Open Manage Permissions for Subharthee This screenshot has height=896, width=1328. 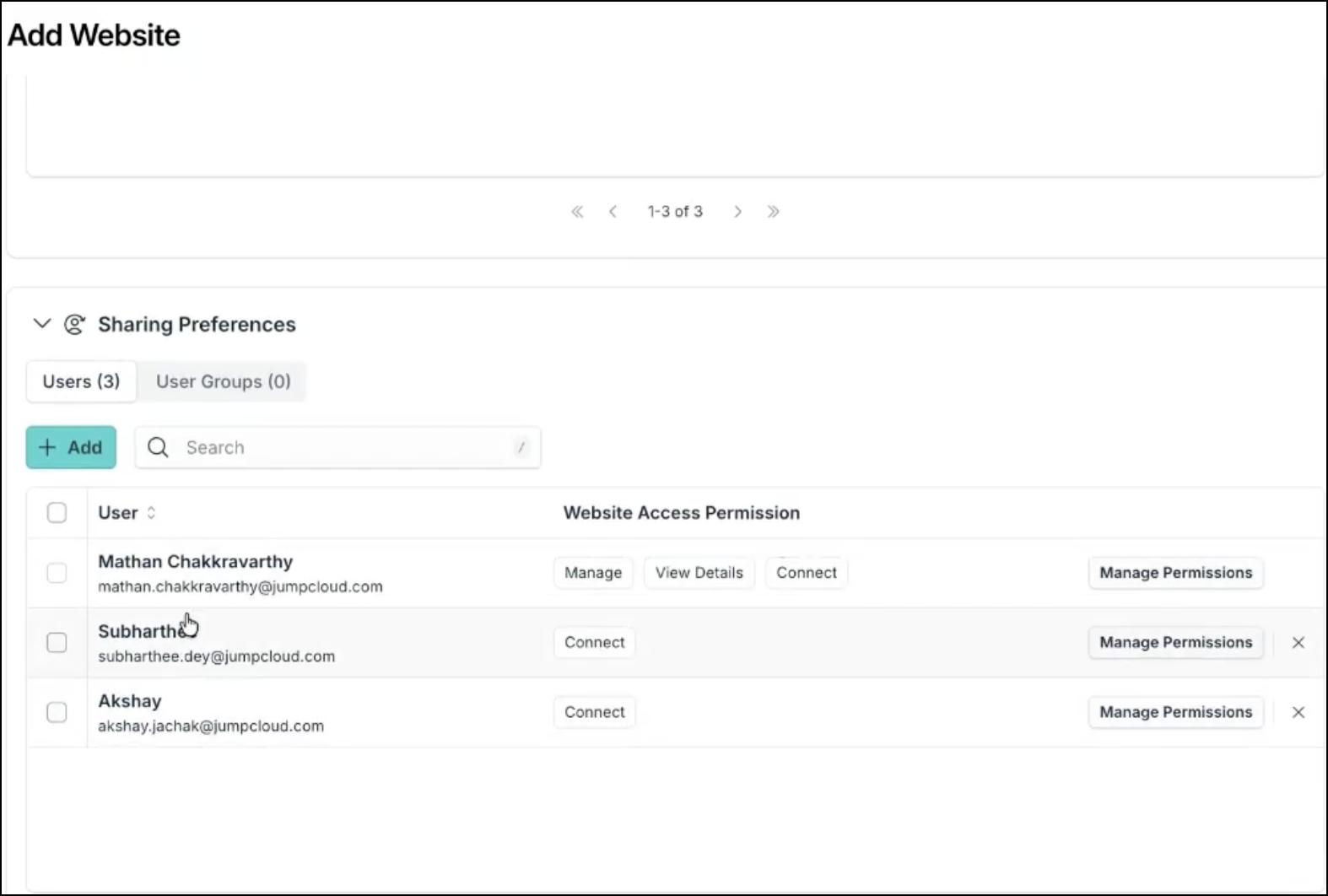1176,643
